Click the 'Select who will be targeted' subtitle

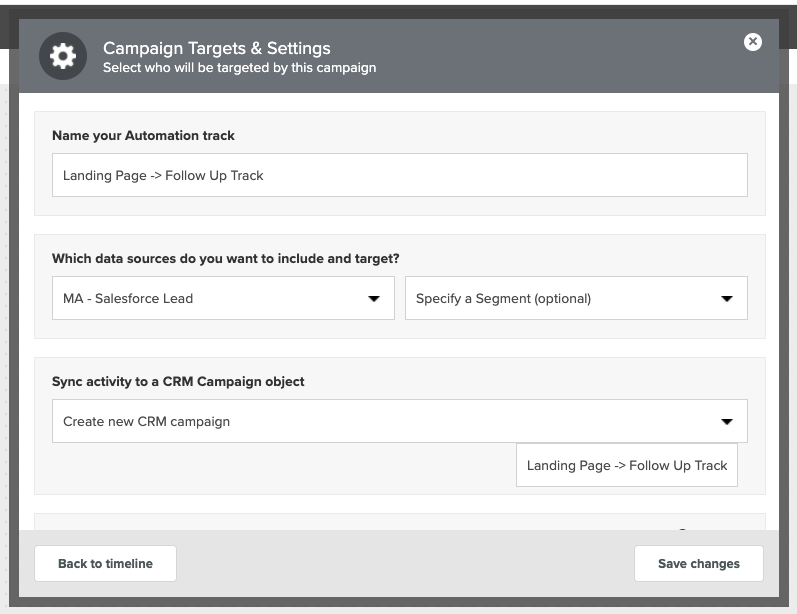239,68
